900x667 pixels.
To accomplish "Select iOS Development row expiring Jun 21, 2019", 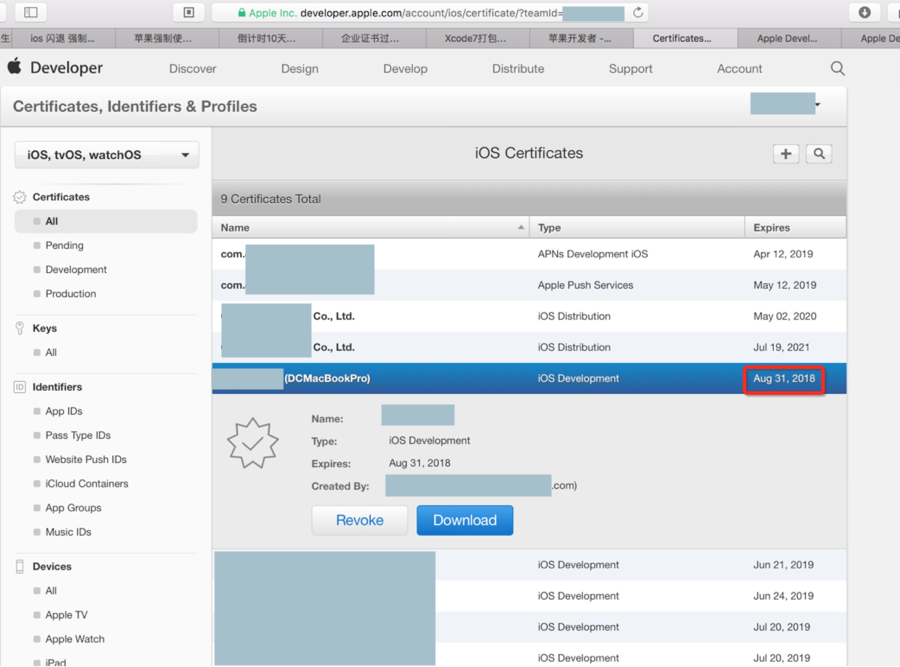I will (529, 565).
